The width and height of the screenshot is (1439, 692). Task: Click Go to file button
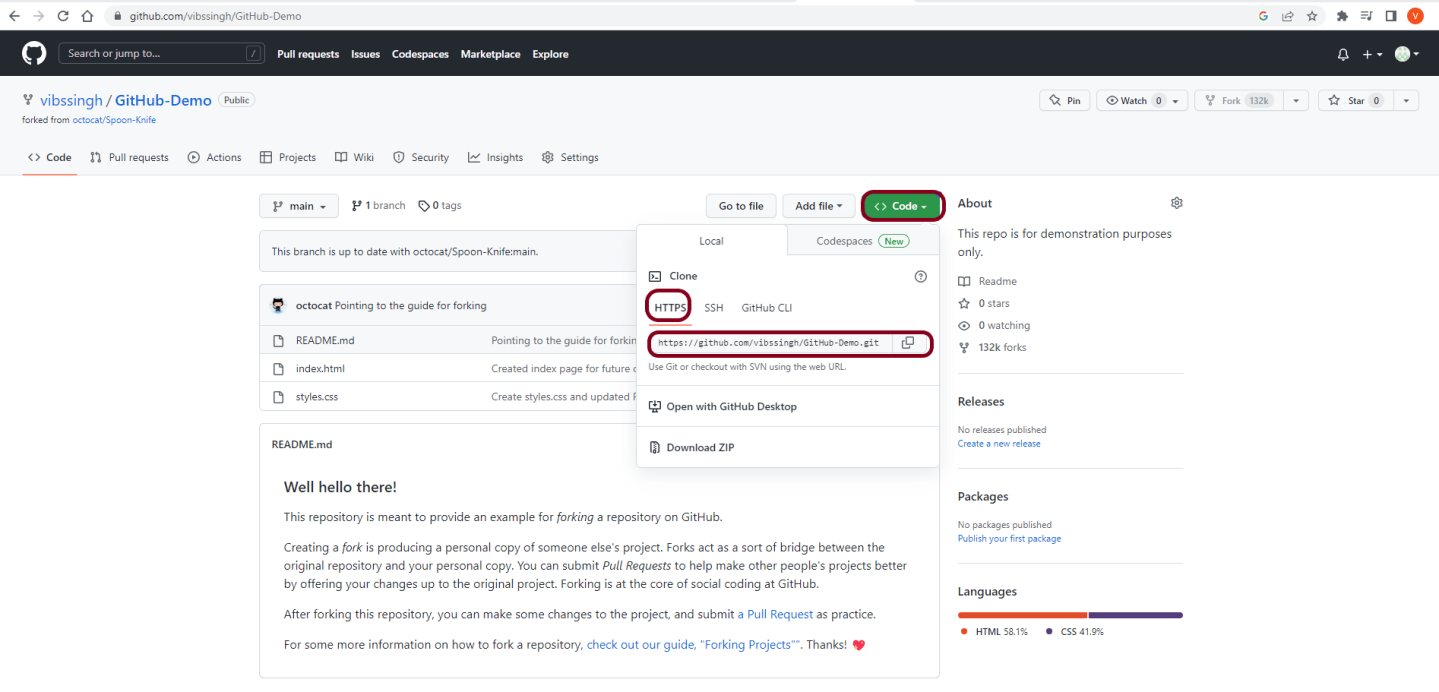[x=741, y=206]
